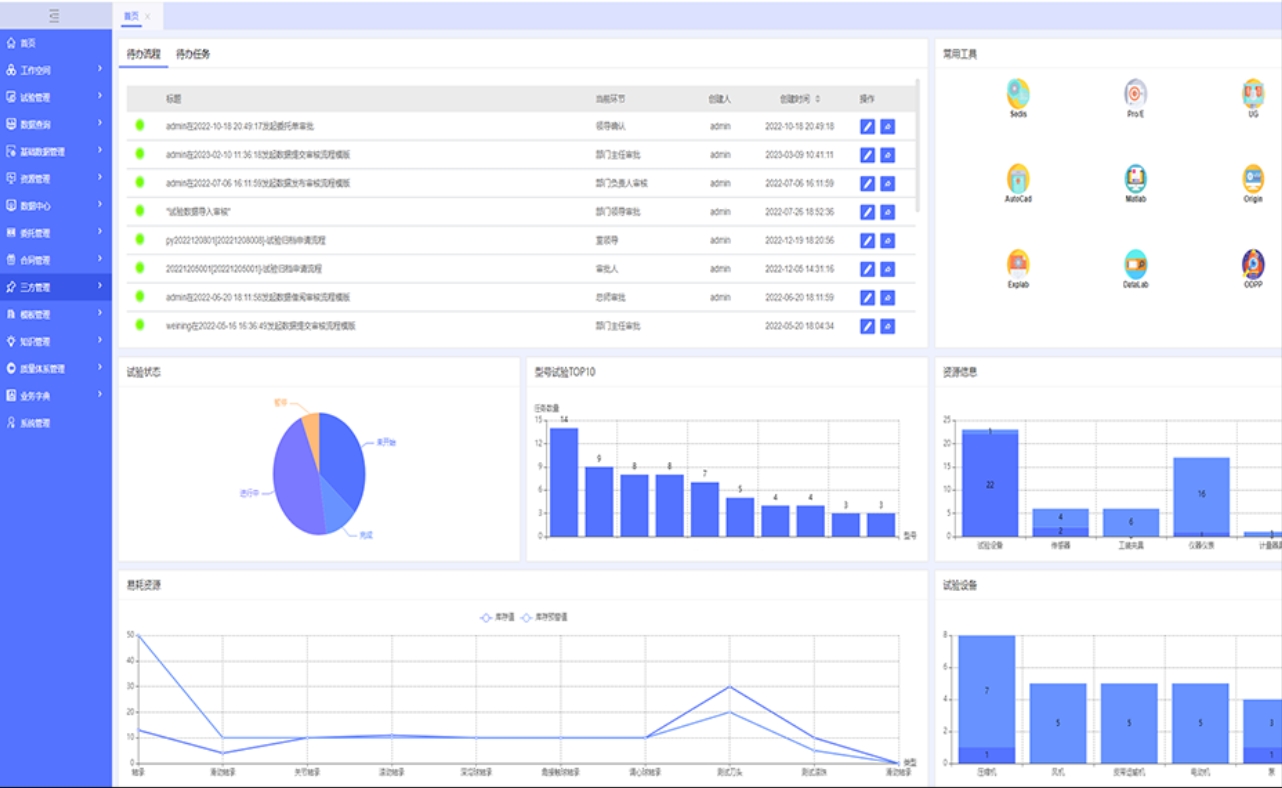1282x788 pixels.
Task: Toggle the 进行中 pie slice label
Action: pos(249,493)
